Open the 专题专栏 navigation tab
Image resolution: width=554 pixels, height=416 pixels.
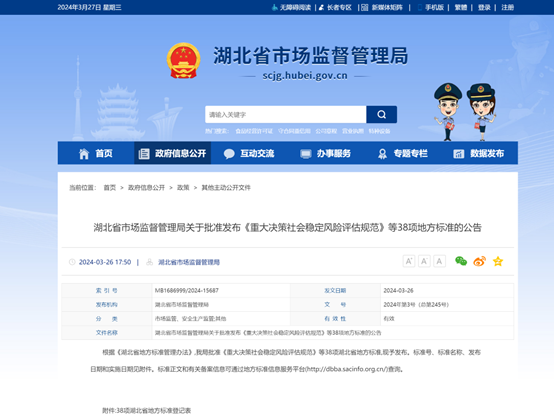click(x=402, y=153)
